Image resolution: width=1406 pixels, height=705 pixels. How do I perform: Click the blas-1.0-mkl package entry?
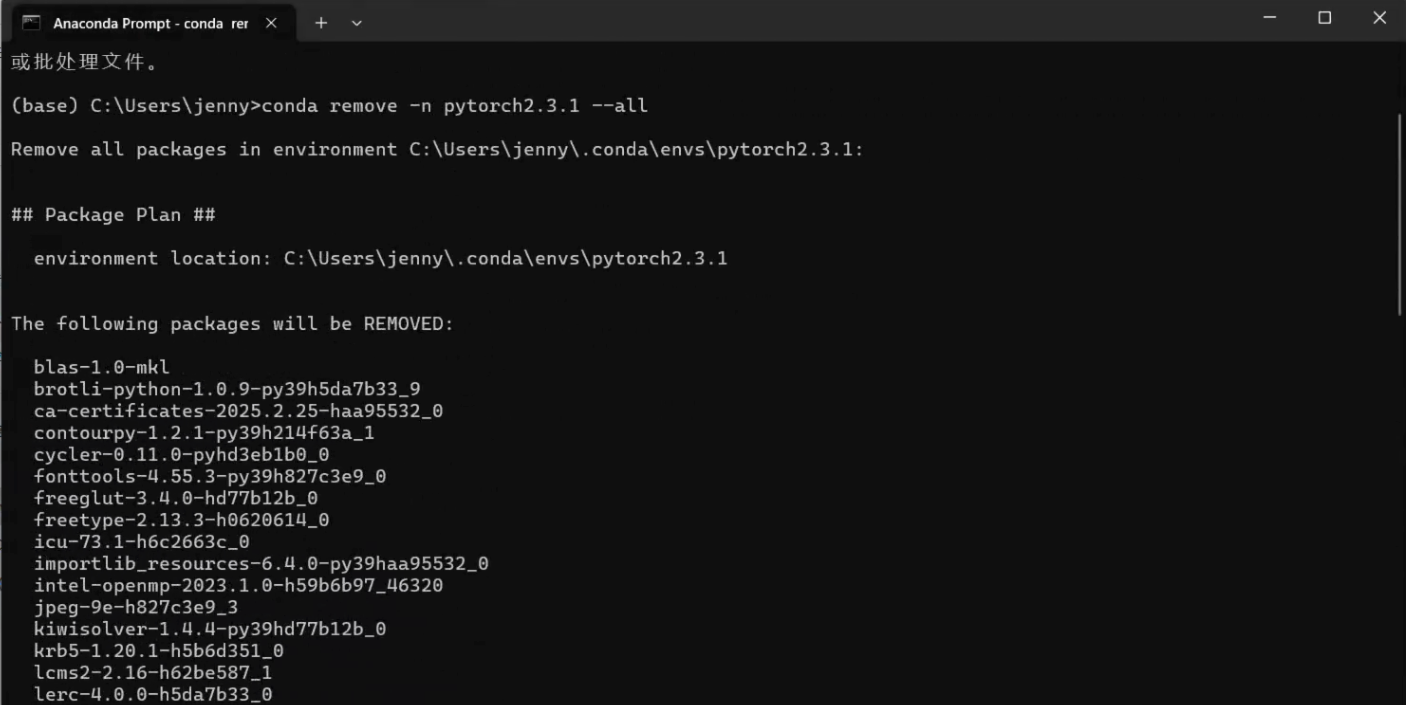102,367
